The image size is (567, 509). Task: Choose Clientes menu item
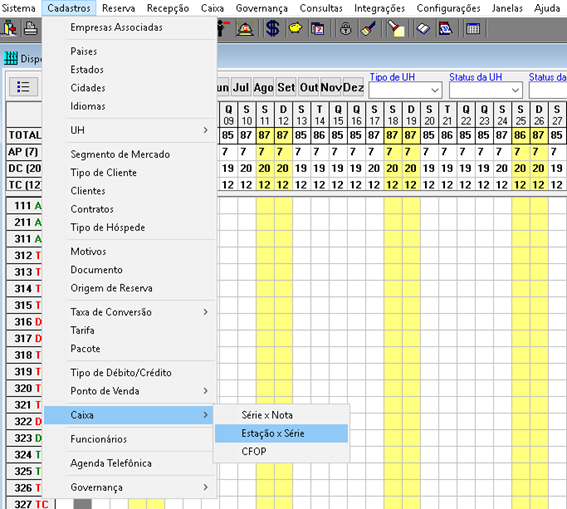coord(129,191)
